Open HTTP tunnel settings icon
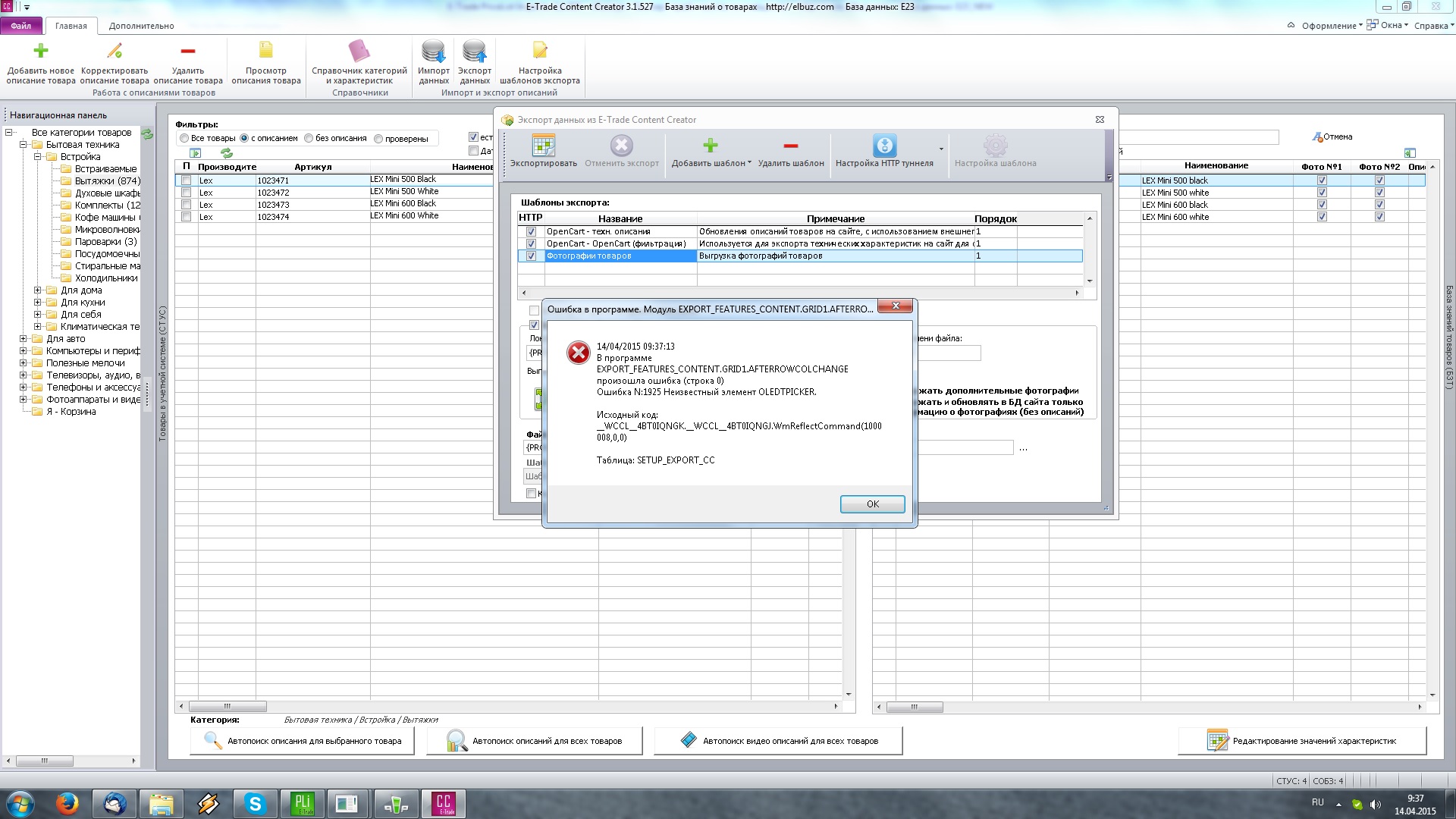The image size is (1456, 819). pos(884,145)
